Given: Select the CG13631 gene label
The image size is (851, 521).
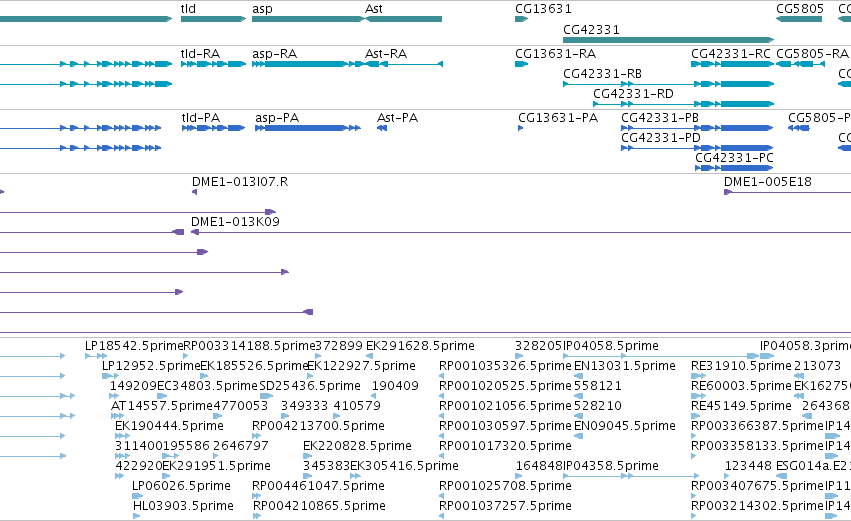Looking at the screenshot, I should tap(543, 9).
